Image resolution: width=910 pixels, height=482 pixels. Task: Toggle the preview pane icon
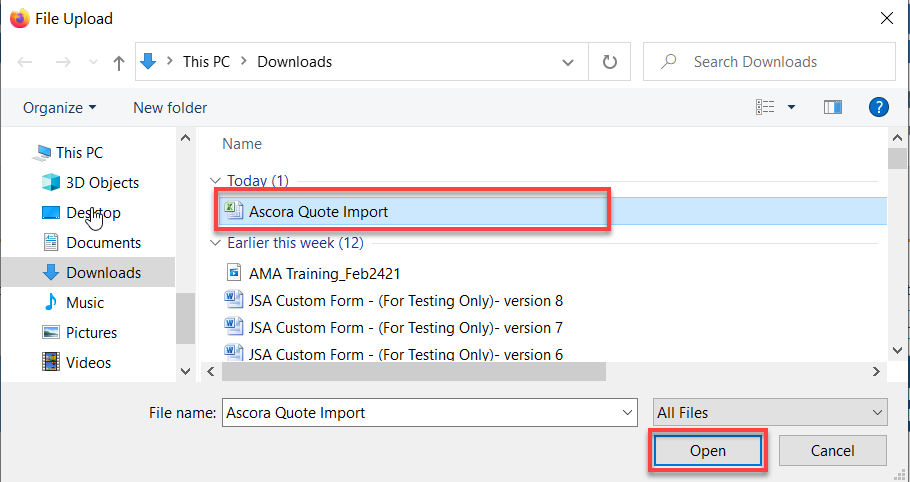point(832,107)
